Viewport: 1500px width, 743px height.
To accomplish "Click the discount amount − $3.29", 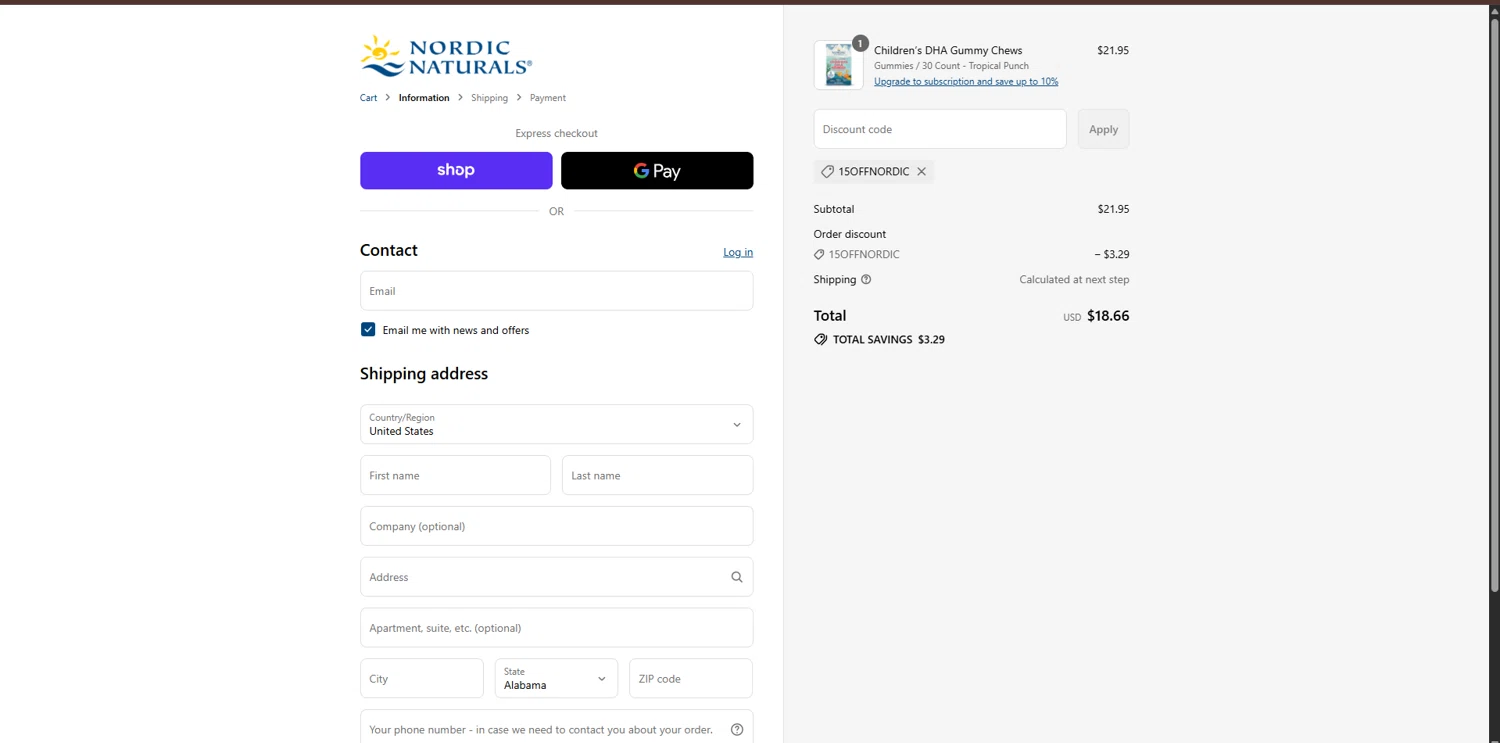I will tap(1112, 255).
